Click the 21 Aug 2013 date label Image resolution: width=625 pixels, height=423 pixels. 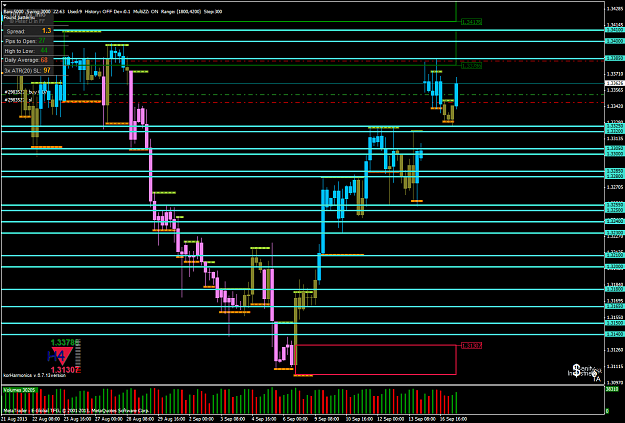click(x=13, y=419)
